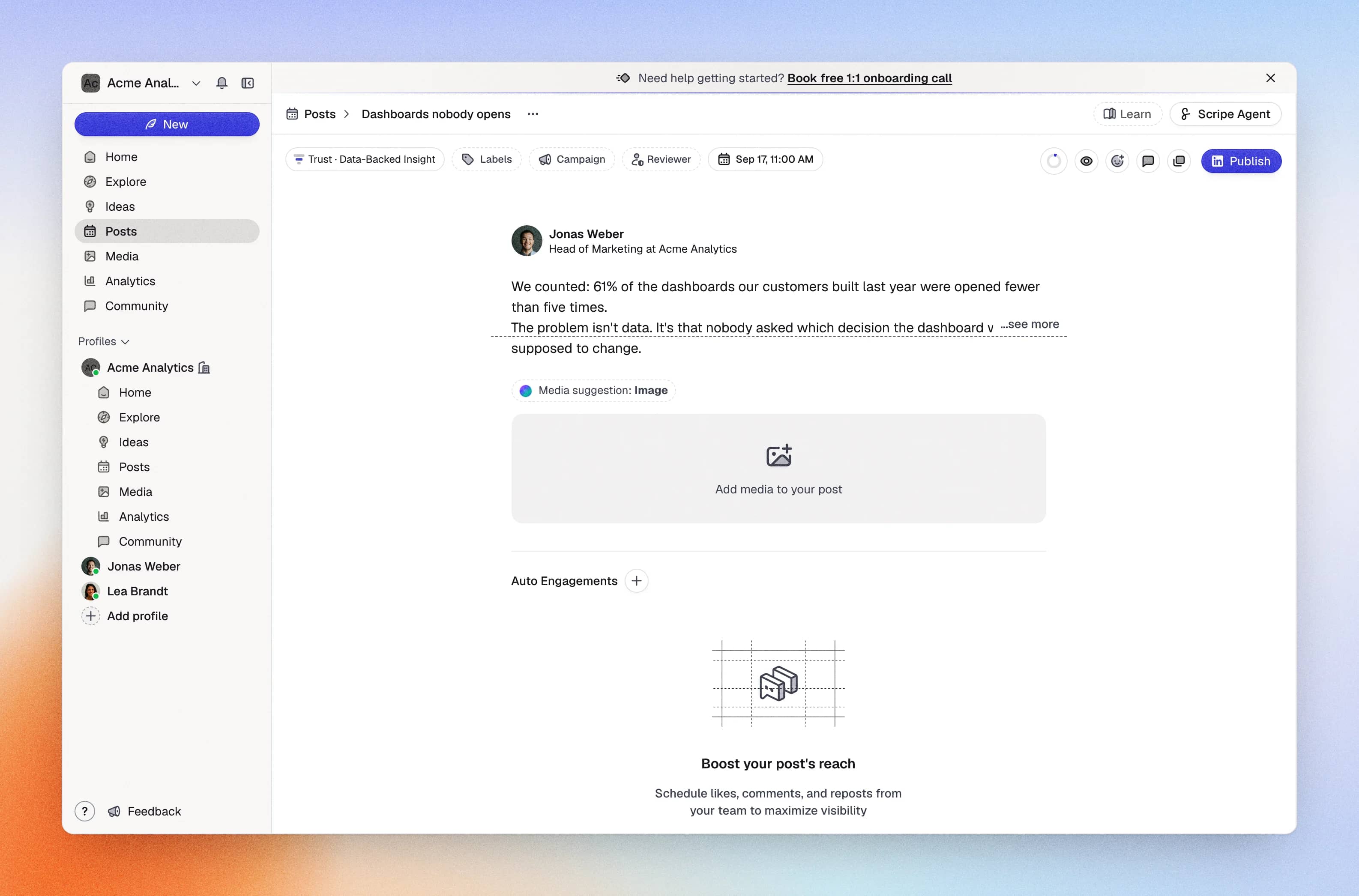
Task: Select the Jonas Weber profile
Action: tap(167, 566)
